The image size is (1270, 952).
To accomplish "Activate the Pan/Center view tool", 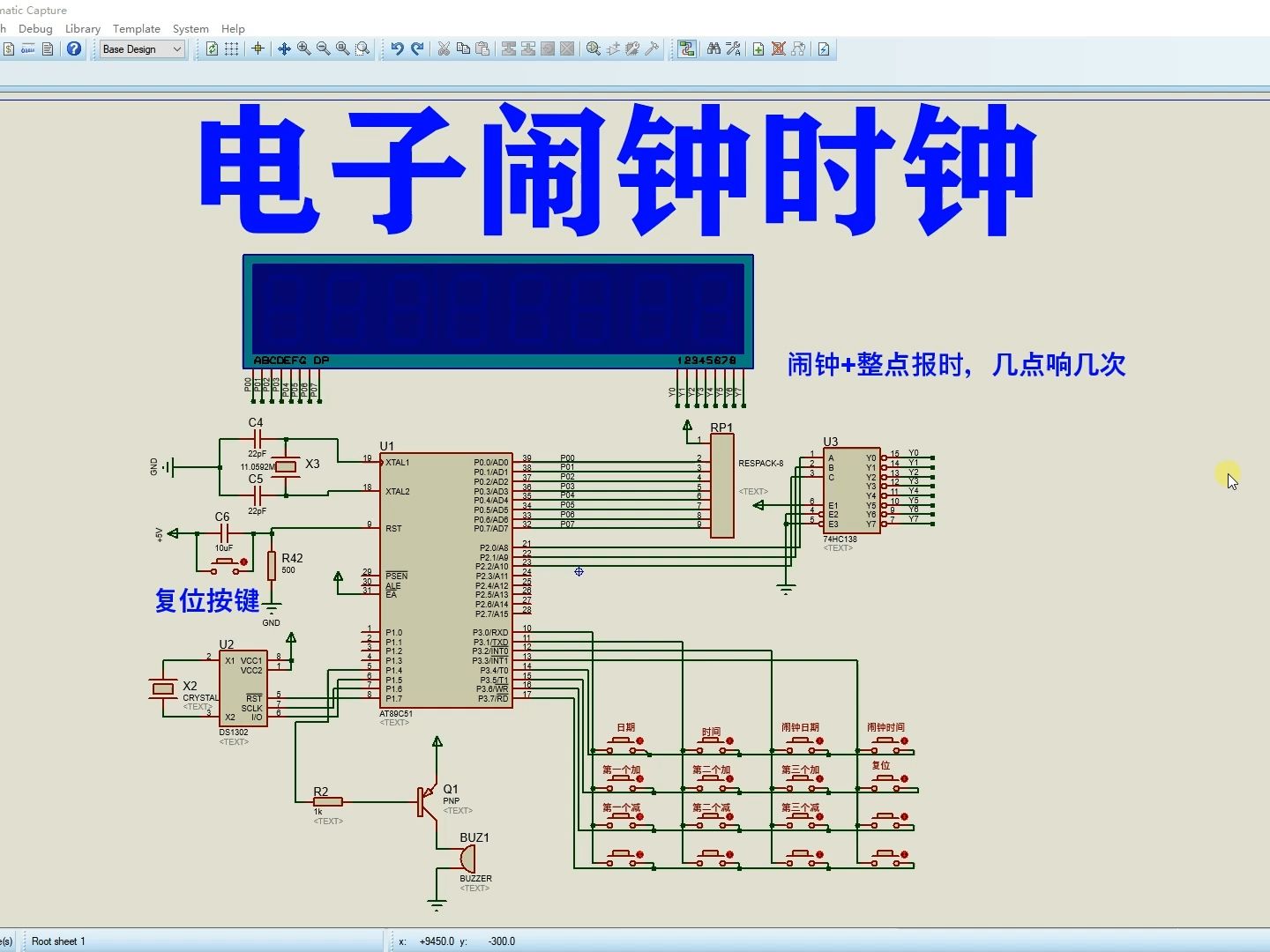I will pyautogui.click(x=284, y=48).
